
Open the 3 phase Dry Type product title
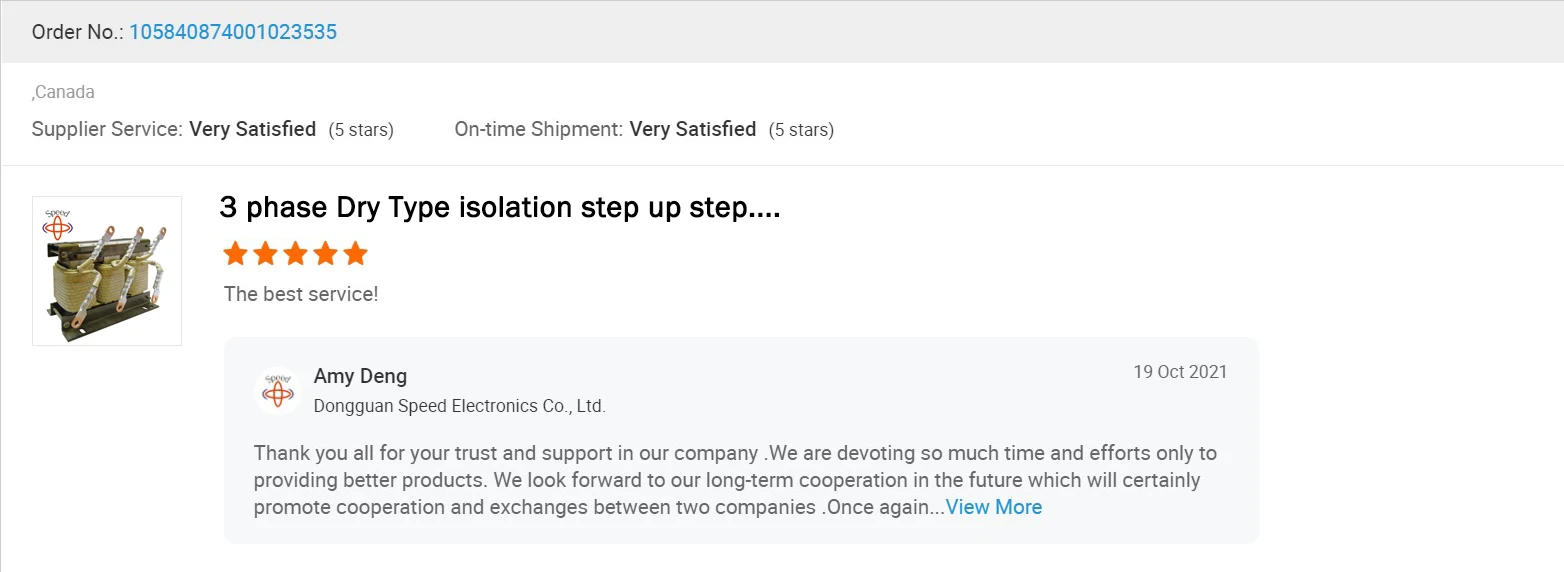click(499, 208)
